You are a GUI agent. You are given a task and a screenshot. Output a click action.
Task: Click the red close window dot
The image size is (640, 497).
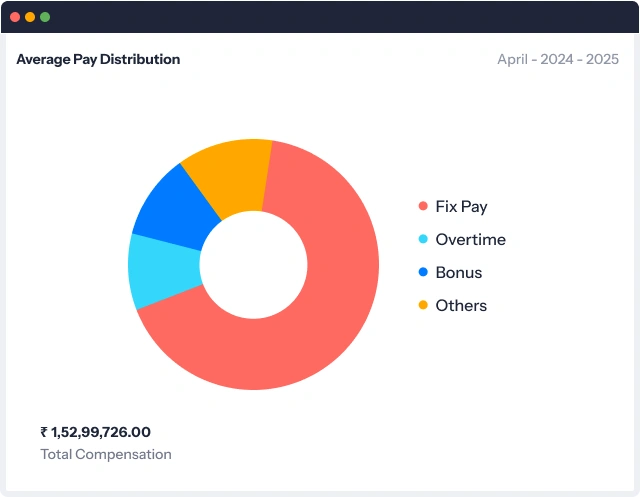[15, 17]
